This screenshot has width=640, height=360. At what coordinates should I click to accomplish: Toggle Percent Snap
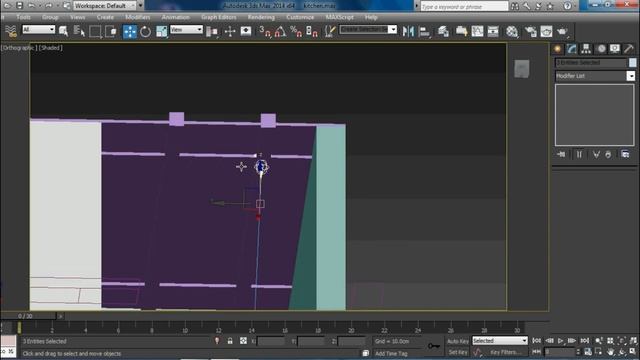pyautogui.click(x=296, y=31)
